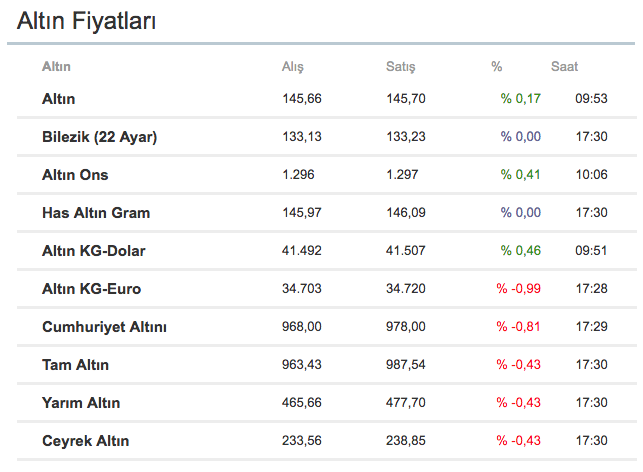Click the 987,54 selling price cell
Viewport: 643px width, 472px height.
(405, 365)
